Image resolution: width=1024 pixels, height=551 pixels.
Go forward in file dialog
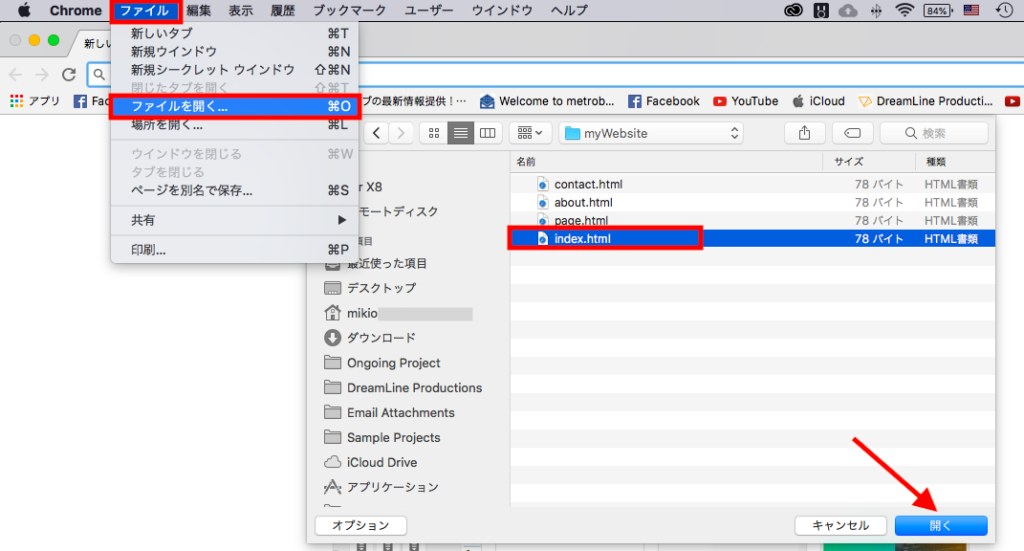401,133
